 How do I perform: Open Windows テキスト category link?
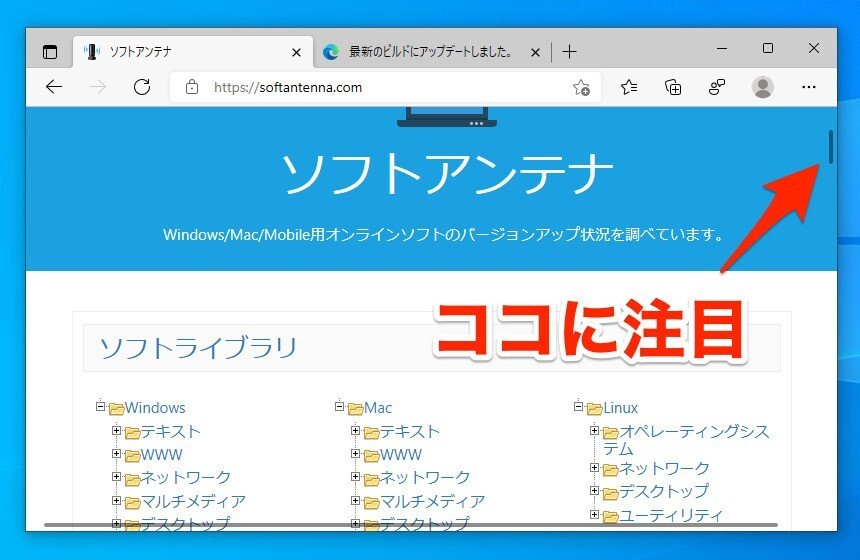pos(171,432)
